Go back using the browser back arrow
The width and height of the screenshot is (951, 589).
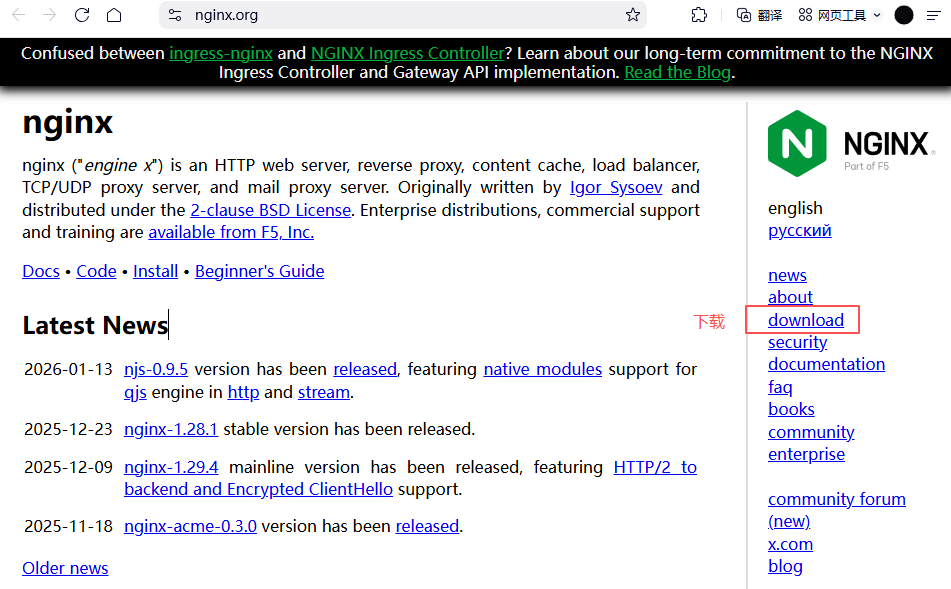pos(19,15)
